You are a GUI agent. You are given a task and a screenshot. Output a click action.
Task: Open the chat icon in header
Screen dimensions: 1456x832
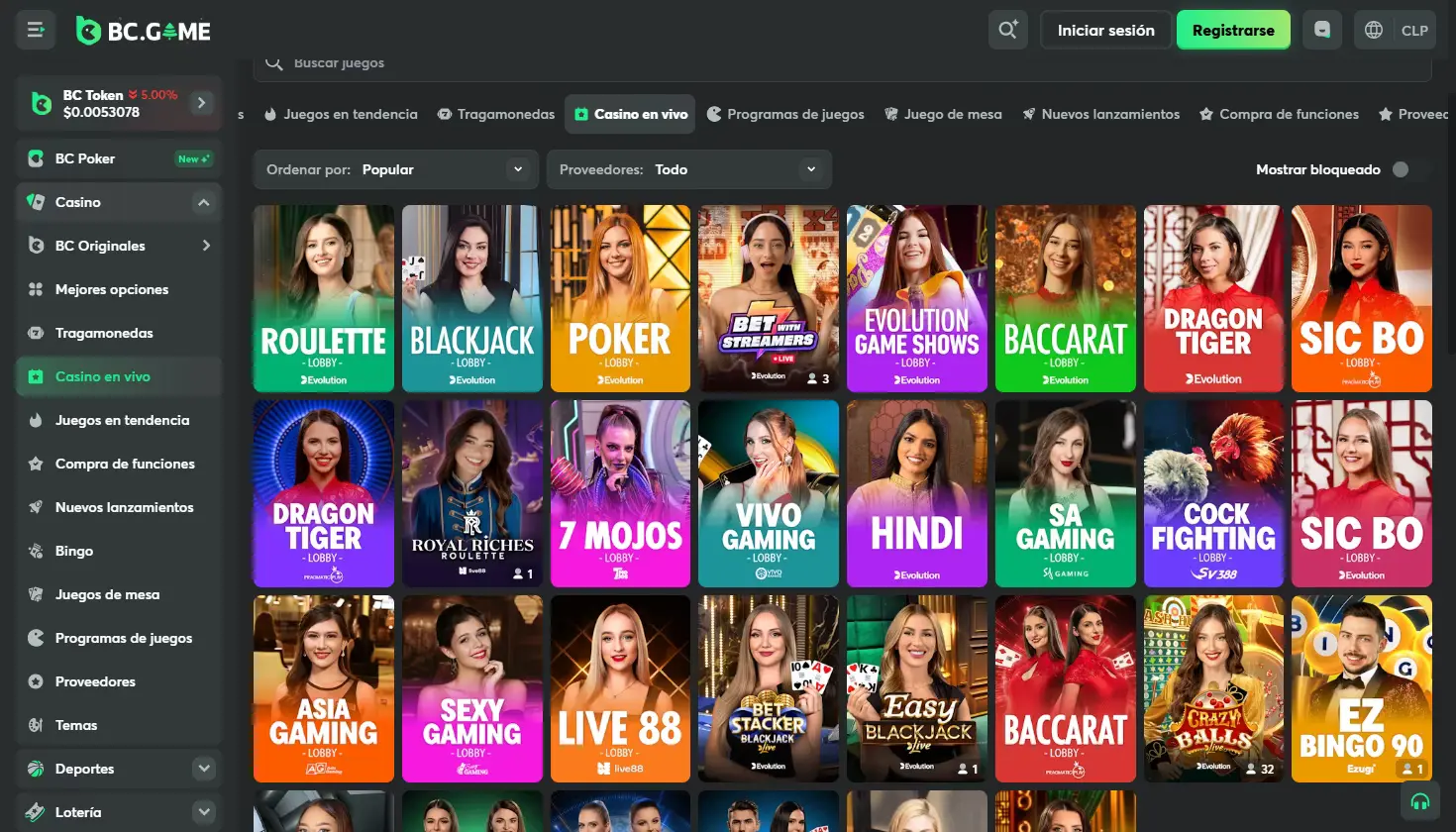pyautogui.click(x=1322, y=30)
